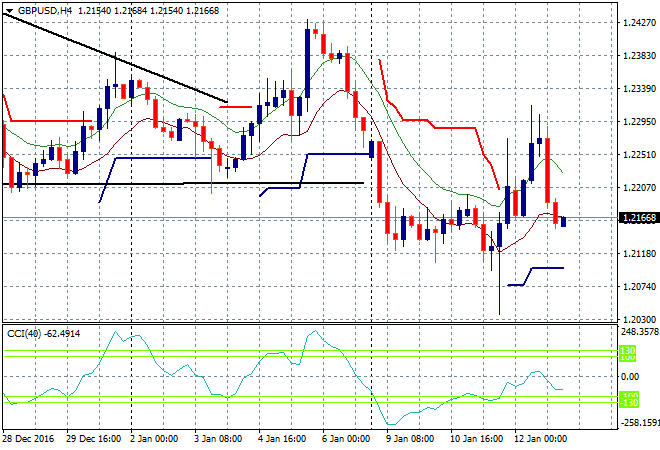Select time axis label 29 Dec 16:00
This screenshot has width=660, height=450.
[93, 439]
